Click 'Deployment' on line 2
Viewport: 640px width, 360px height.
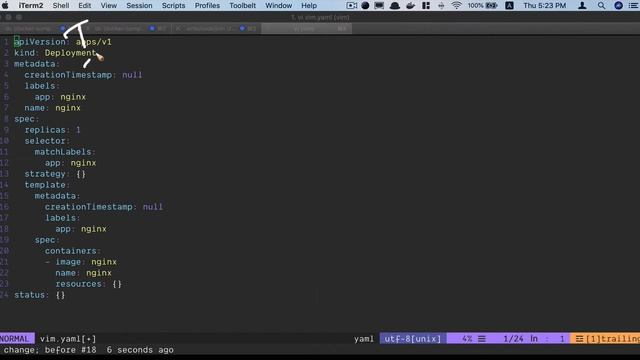[x=70, y=53]
